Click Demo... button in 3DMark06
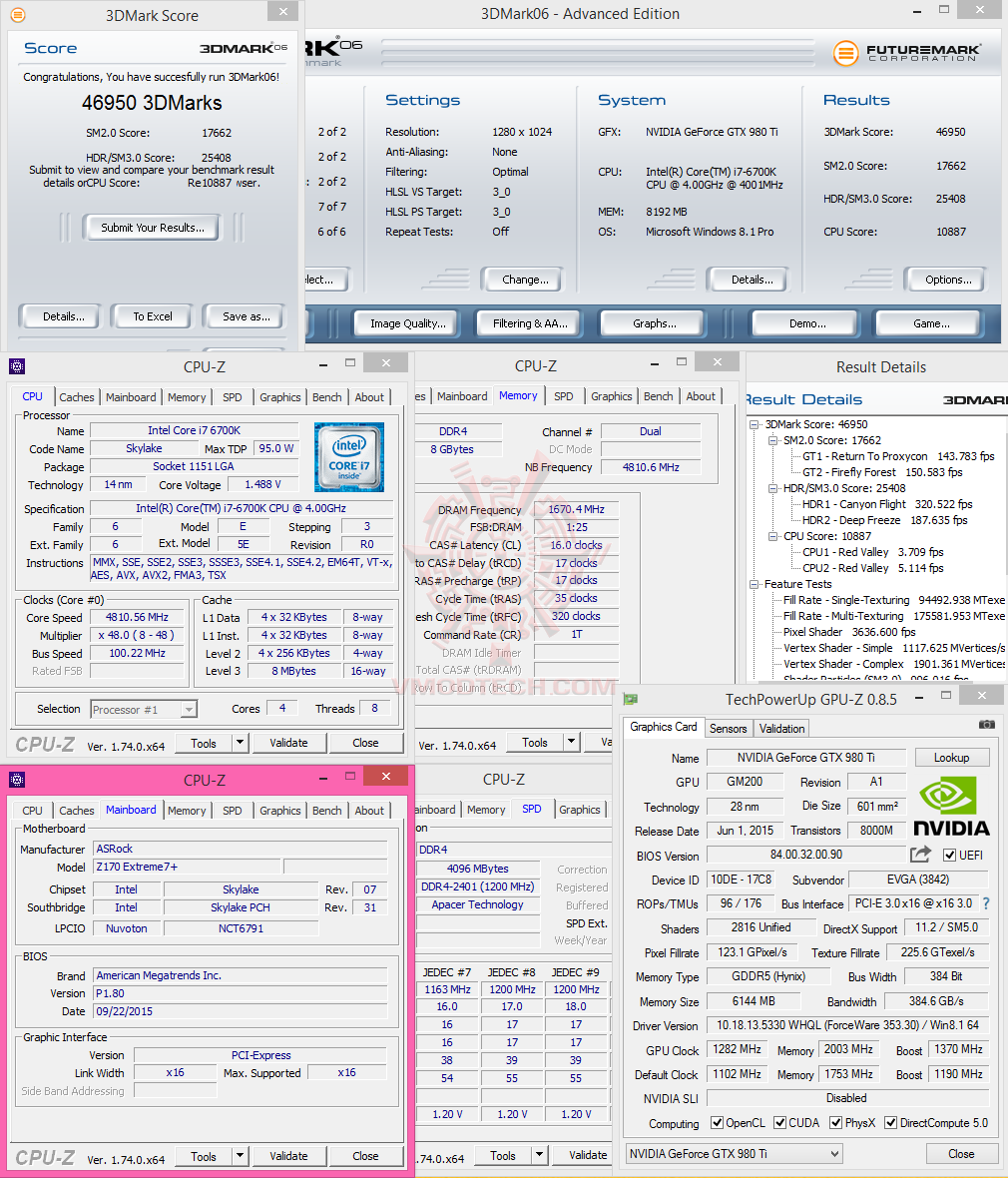The width and height of the screenshot is (1008, 1178). tap(807, 323)
